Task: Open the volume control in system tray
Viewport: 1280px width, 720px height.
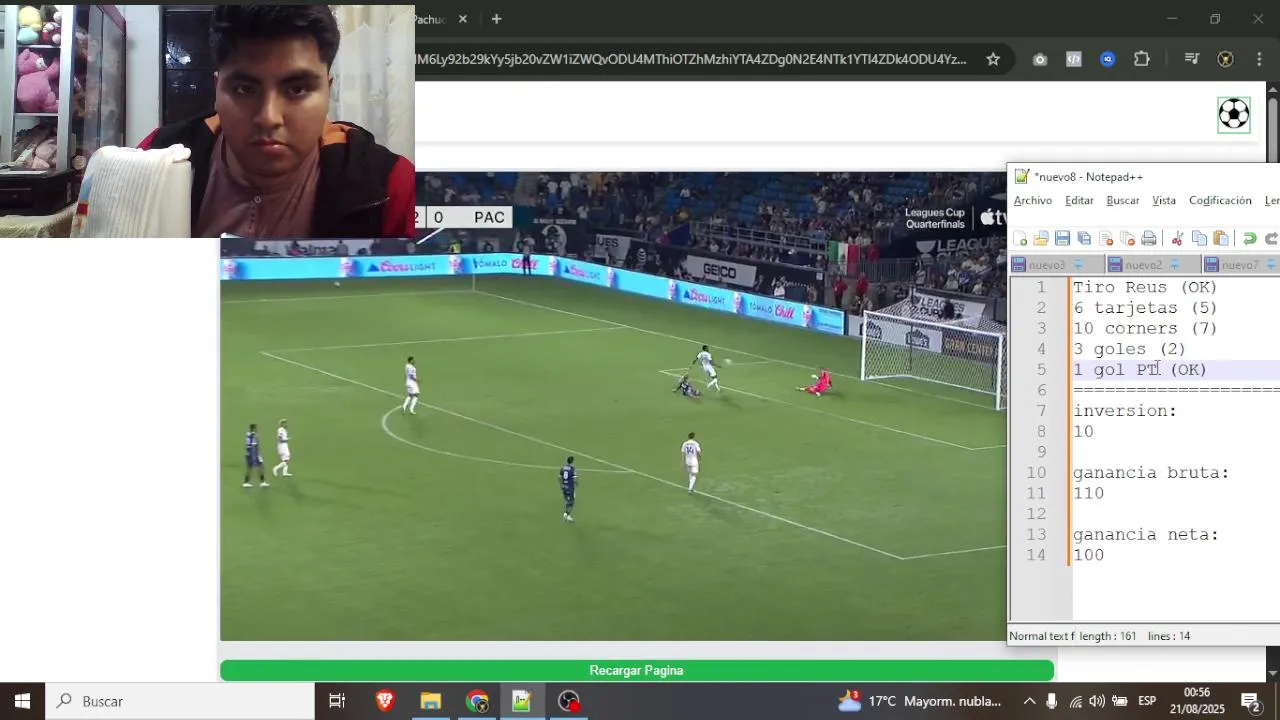Action: (1097, 701)
